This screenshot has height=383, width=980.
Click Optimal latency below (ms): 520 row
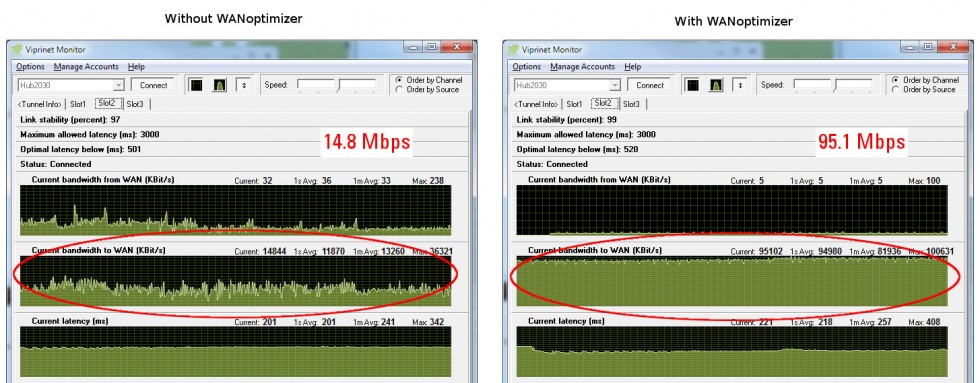click(739, 149)
